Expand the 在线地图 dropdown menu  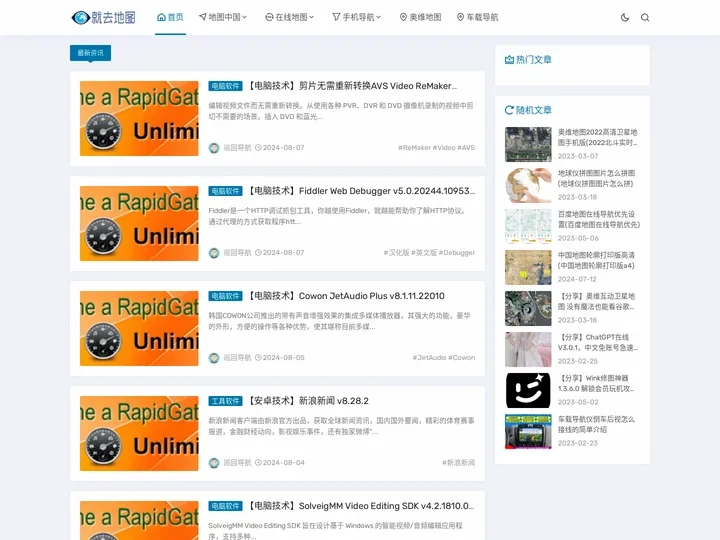(x=290, y=17)
